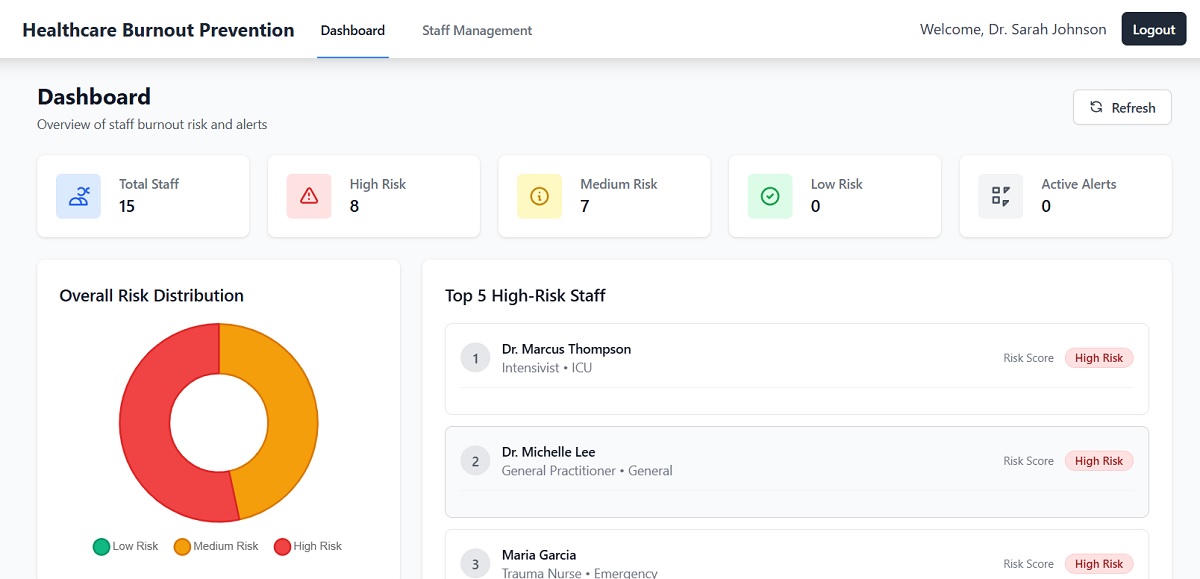This screenshot has height=579, width=1200.
Task: Click the Low Risk checkmark icon
Action: pyautogui.click(x=770, y=196)
